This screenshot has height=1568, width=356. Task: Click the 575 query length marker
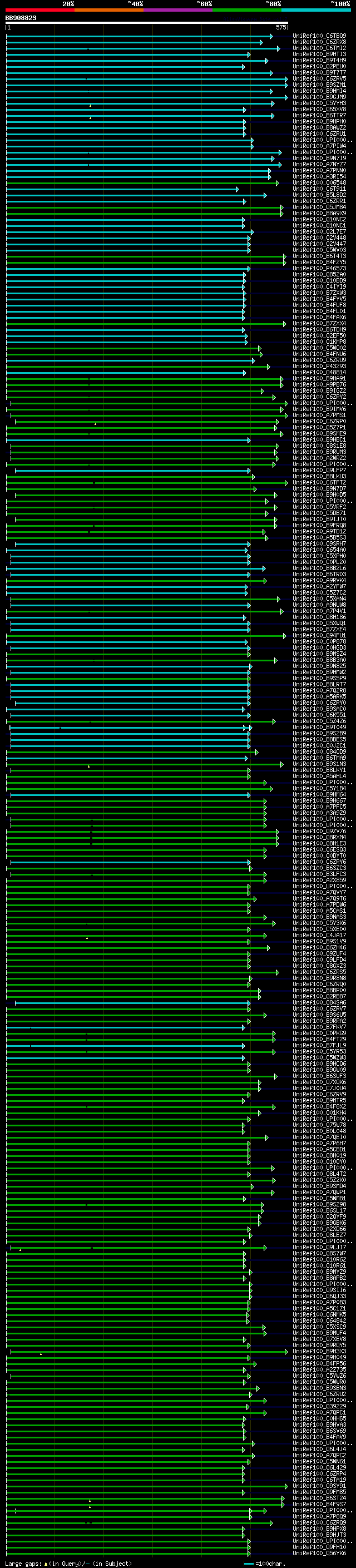tap(281, 27)
